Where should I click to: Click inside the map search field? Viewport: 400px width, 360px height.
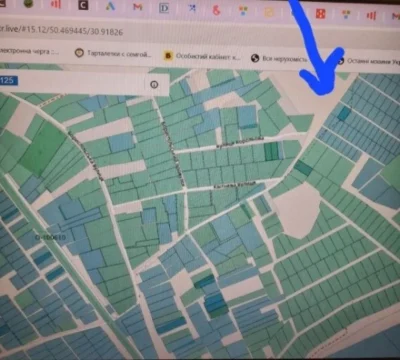pos(82,82)
